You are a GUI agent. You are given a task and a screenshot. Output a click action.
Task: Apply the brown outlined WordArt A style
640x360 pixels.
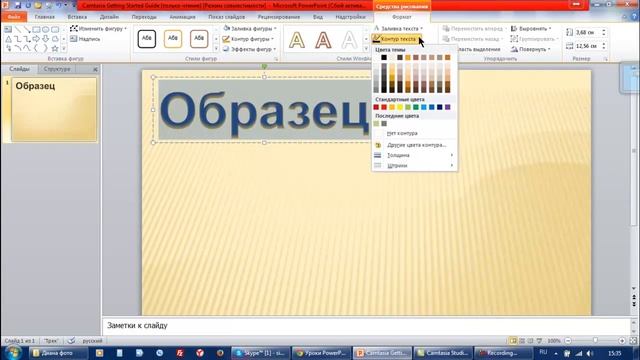(x=323, y=40)
